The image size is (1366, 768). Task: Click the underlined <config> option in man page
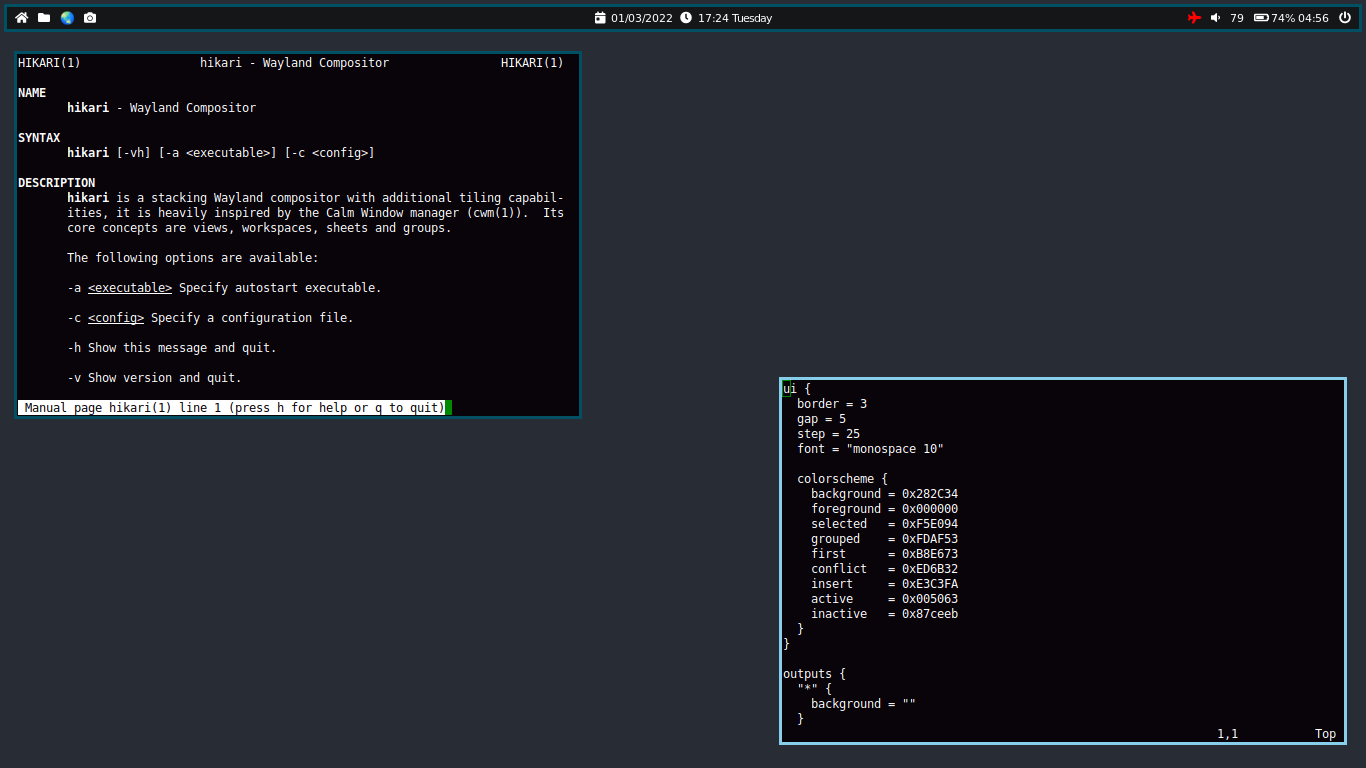pos(116,318)
